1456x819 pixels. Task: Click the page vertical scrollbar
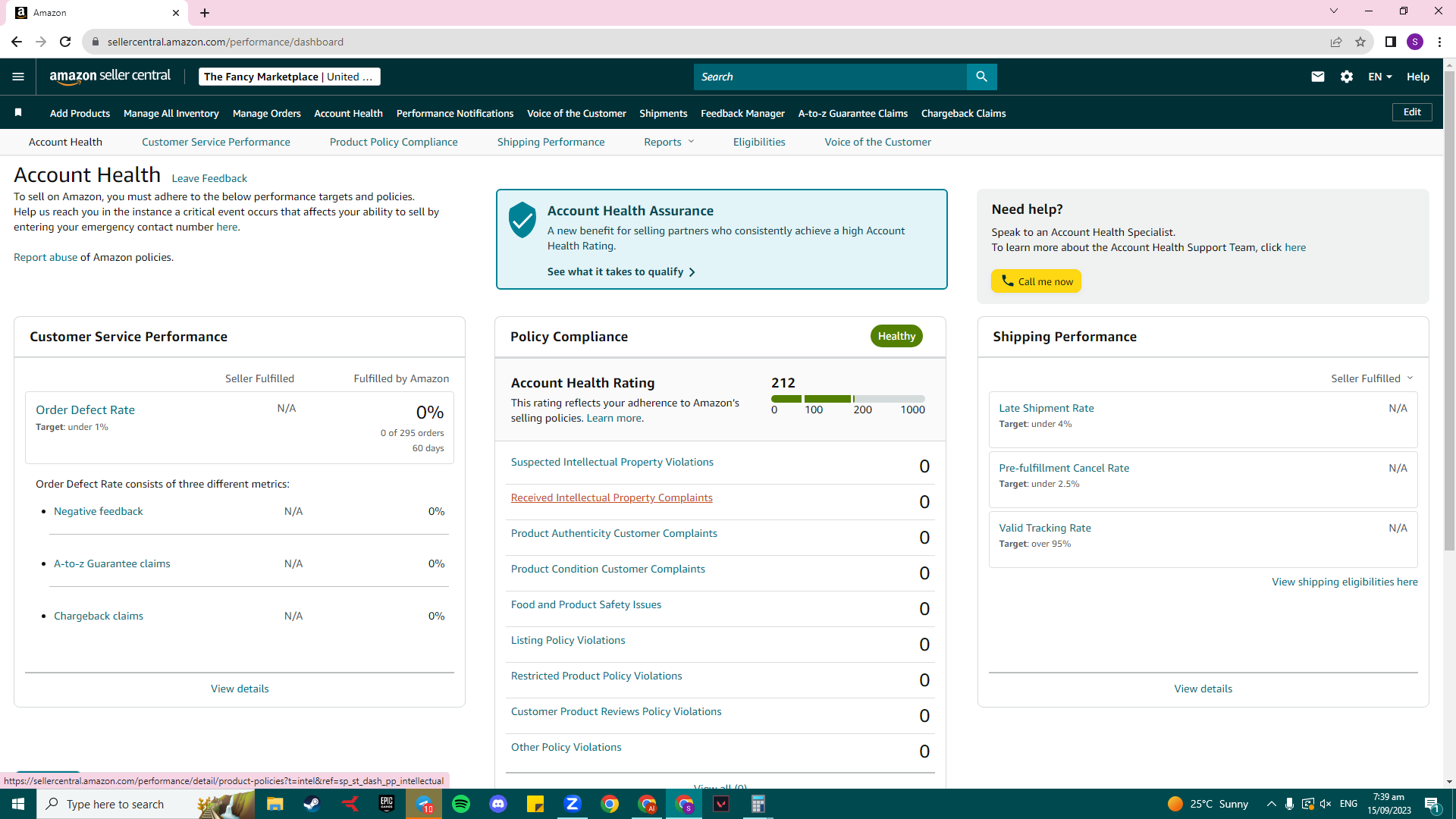point(1449,311)
